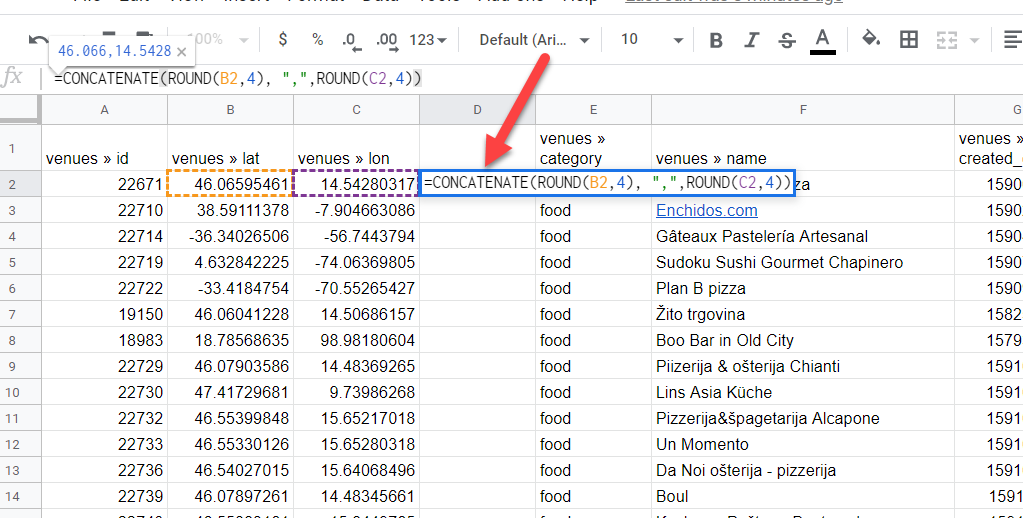Click the fx function icon
Image resolution: width=1023 pixels, height=518 pixels.
pos(12,78)
